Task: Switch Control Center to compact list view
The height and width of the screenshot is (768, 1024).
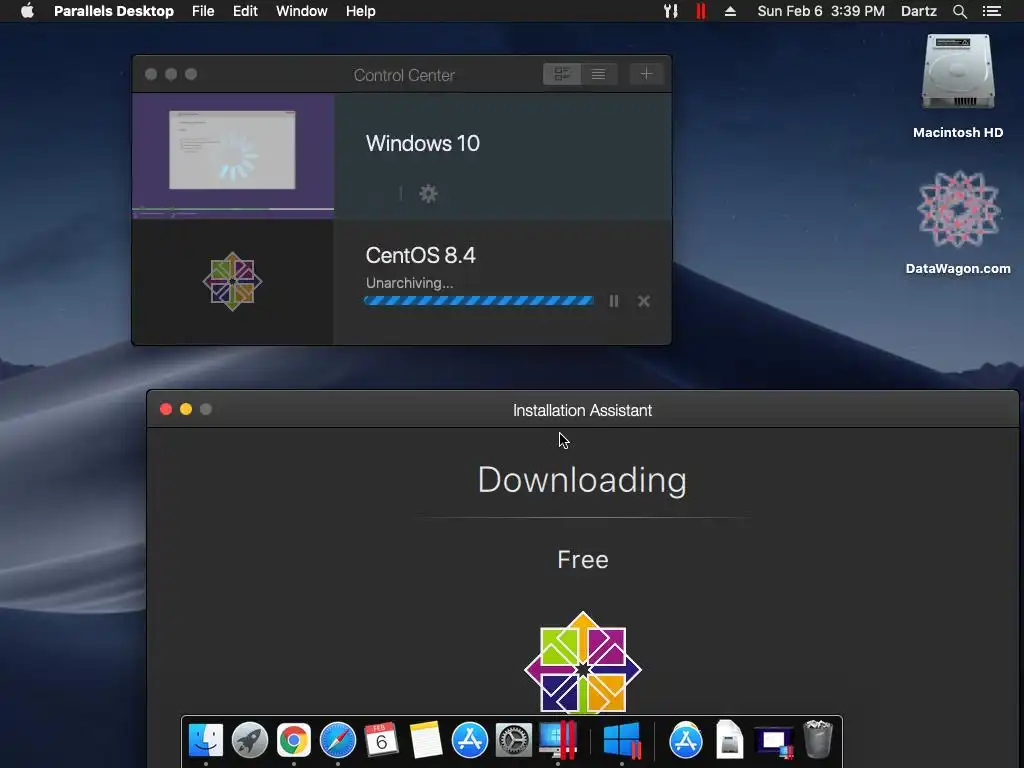Action: point(598,74)
